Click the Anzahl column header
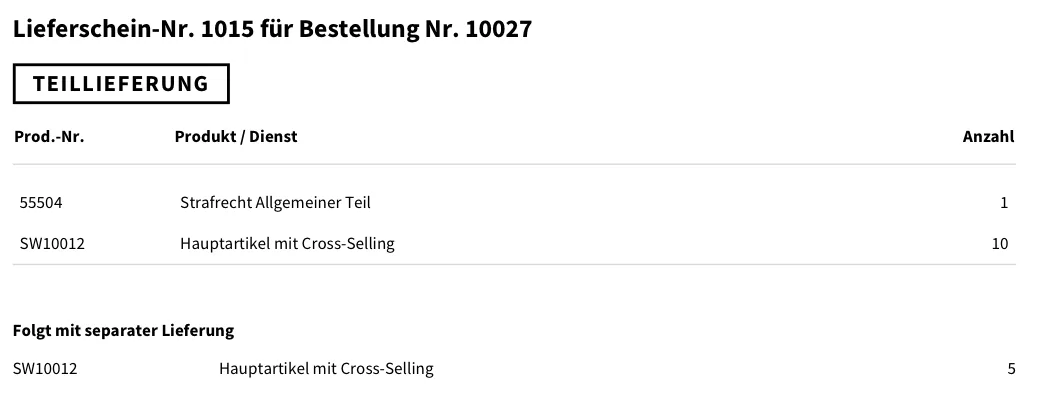1040x410 pixels. 988,137
